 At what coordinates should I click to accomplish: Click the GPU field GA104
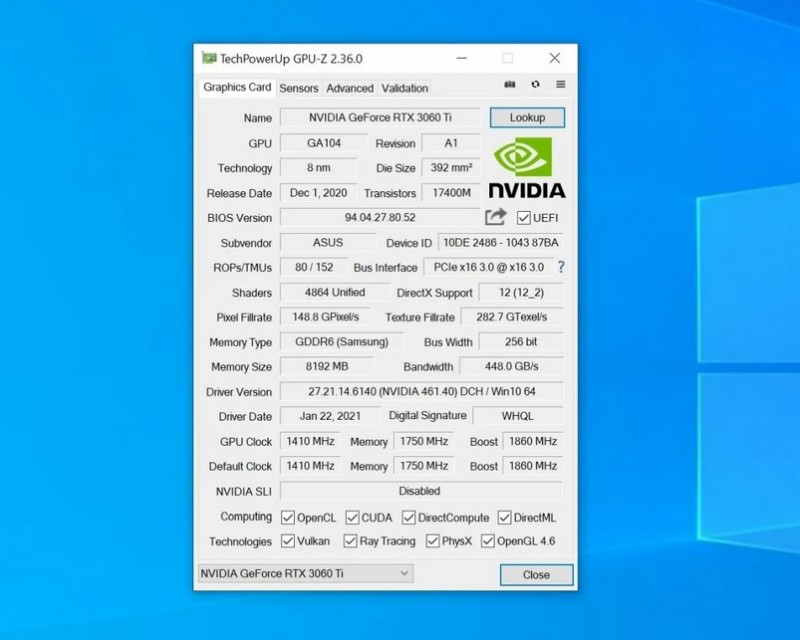pyautogui.click(x=323, y=143)
